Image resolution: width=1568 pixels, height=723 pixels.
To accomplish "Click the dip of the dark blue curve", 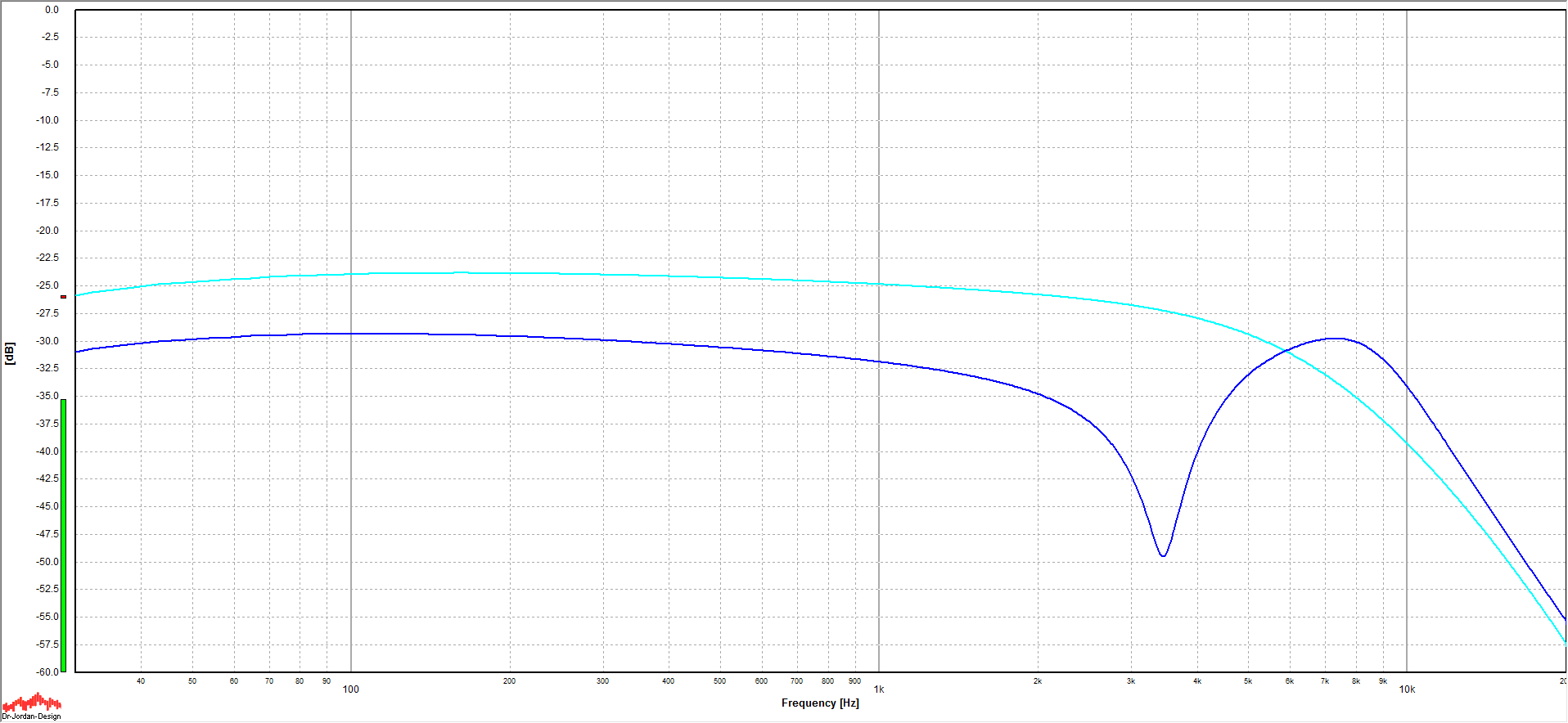I will [1163, 555].
